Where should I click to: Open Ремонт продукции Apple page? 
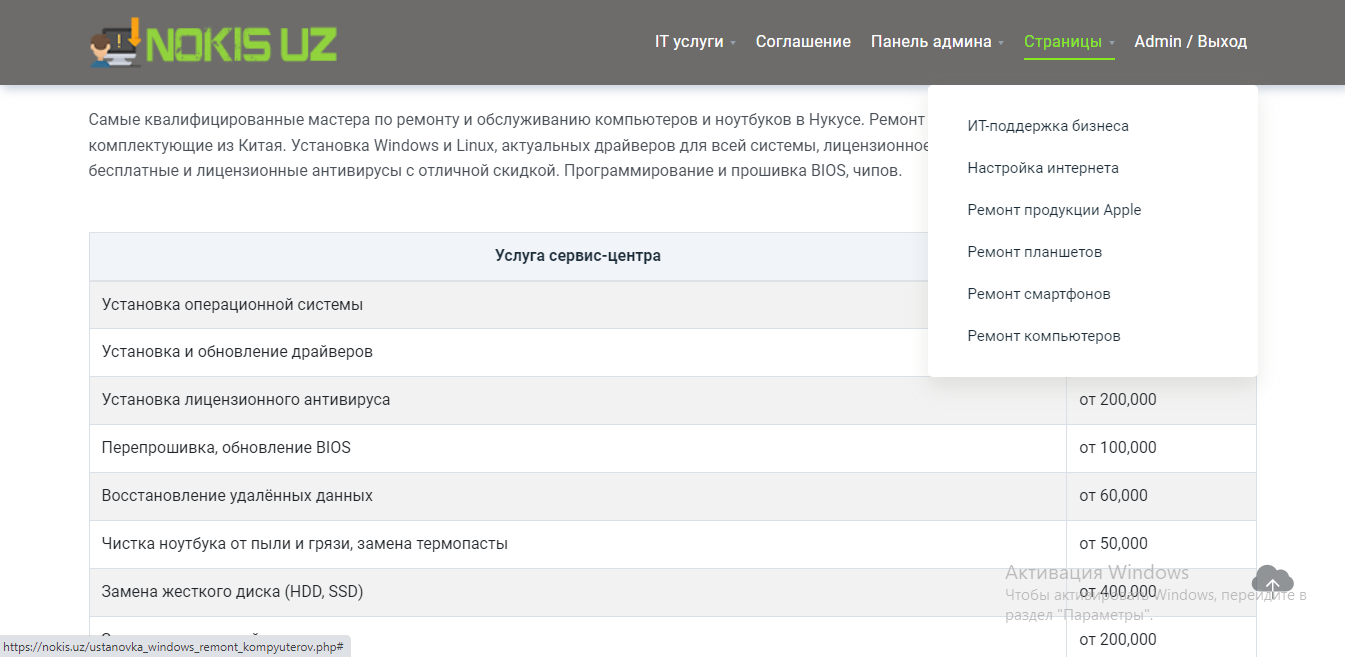(1054, 210)
